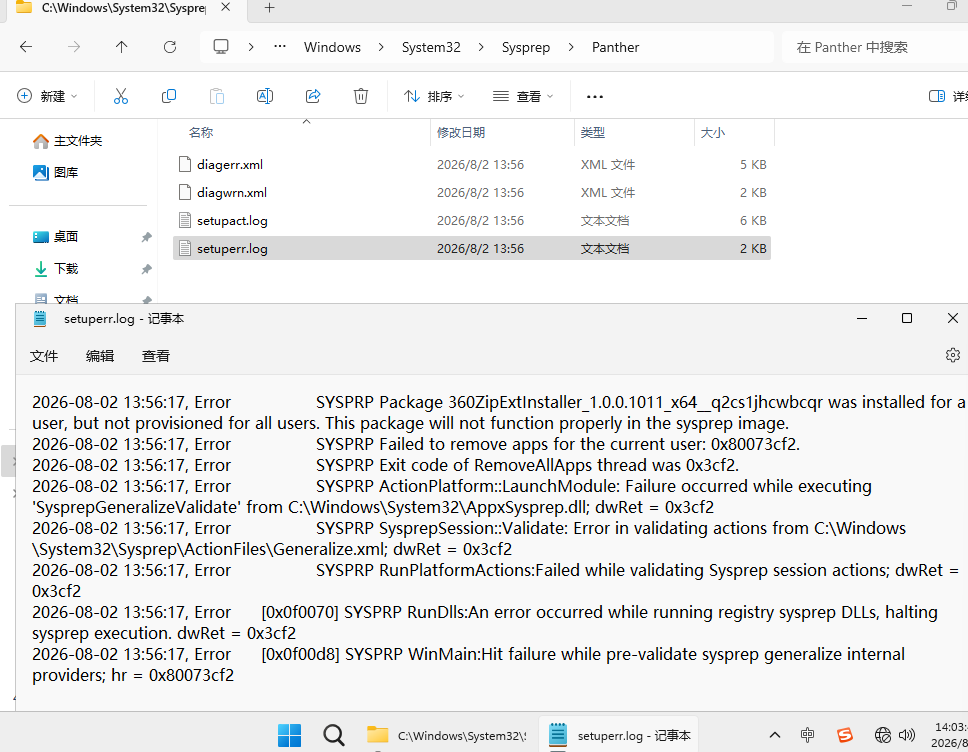Open Notepad 编辑 menu
This screenshot has width=968, height=752.
click(99, 356)
